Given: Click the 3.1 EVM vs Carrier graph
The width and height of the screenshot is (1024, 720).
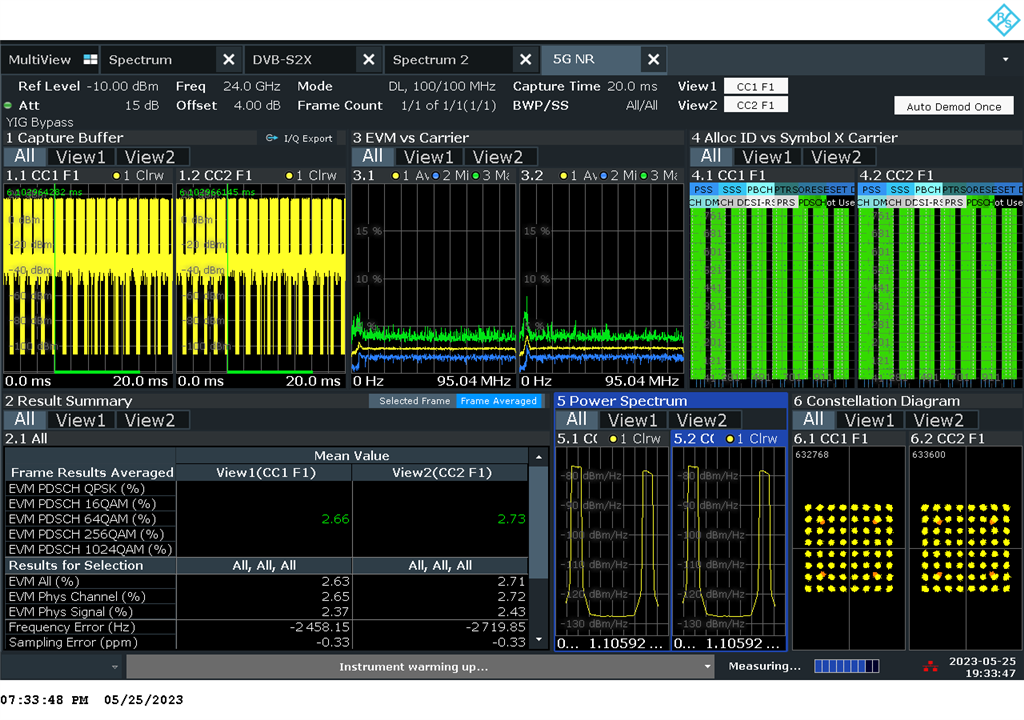Looking at the screenshot, I should pyautogui.click(x=434, y=279).
